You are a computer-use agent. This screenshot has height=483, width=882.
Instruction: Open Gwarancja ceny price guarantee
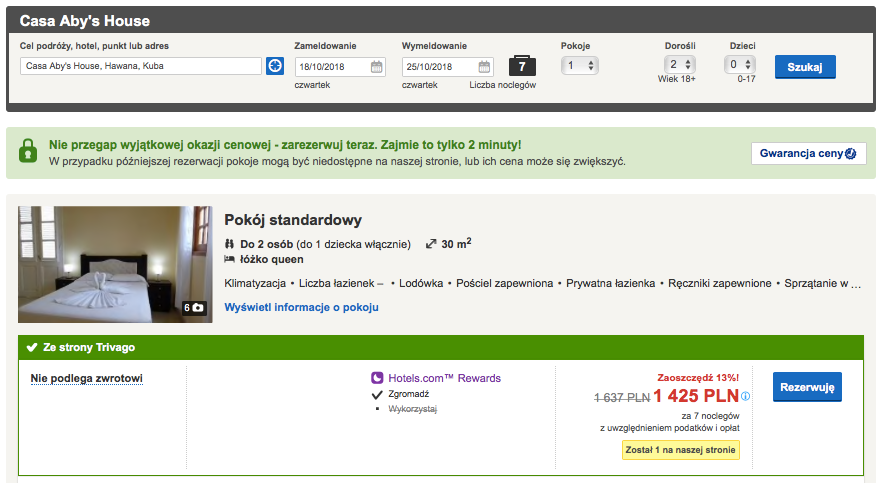pyautogui.click(x=808, y=153)
